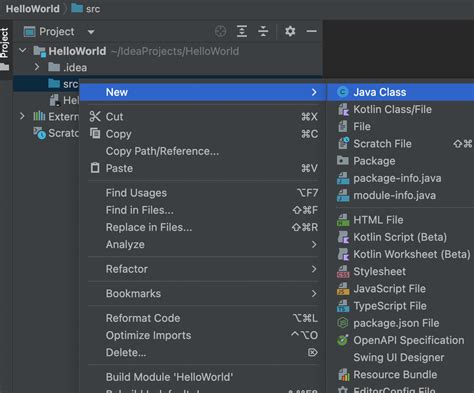Choose Cut from the context menu
474x393 pixels.
(x=203, y=117)
